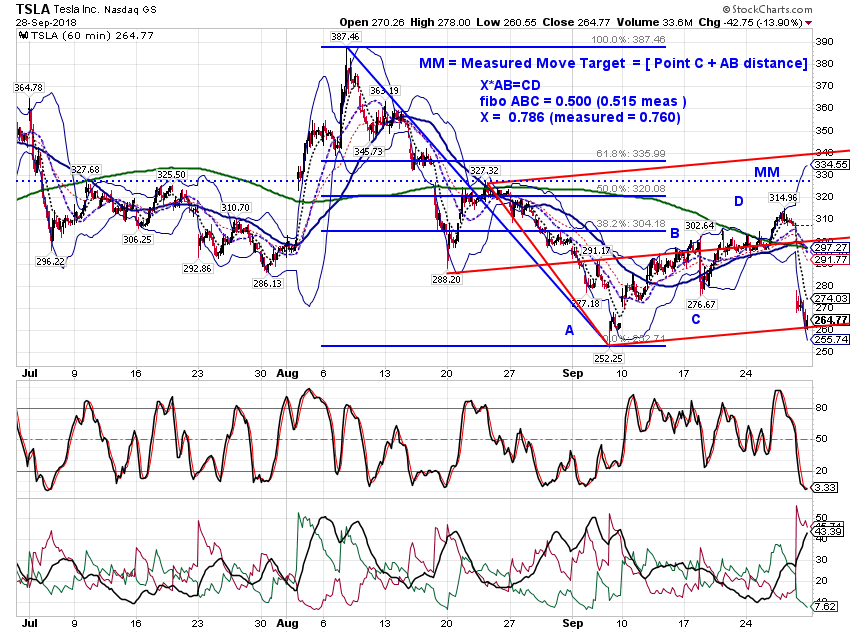Click the 276.67 price callout

[701, 305]
